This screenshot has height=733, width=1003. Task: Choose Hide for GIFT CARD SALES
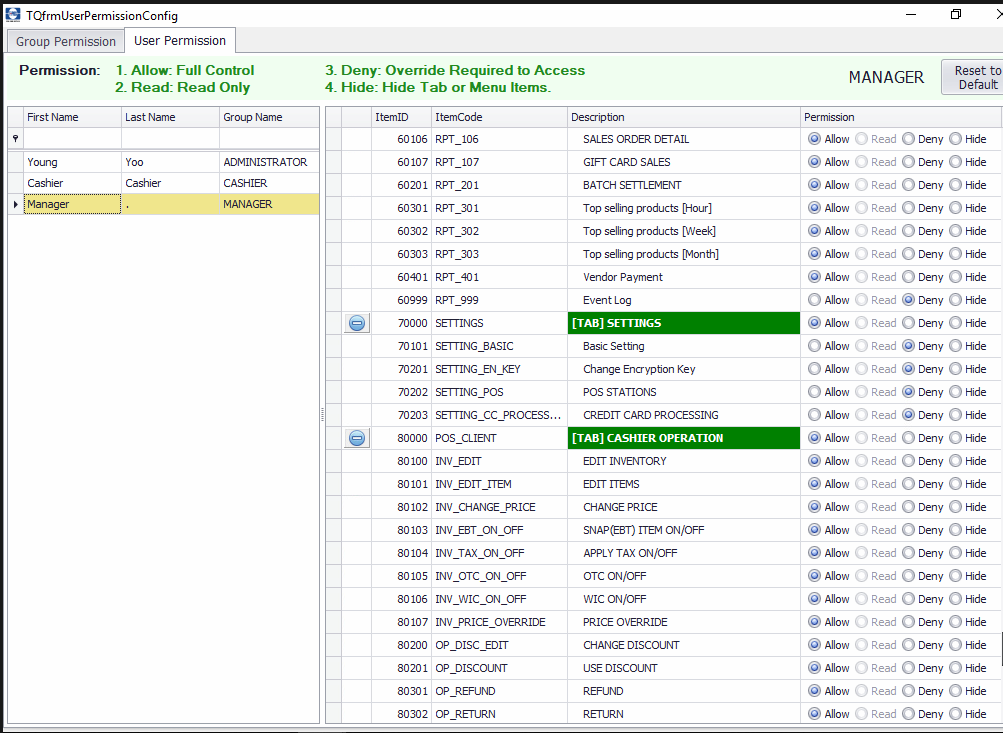click(955, 162)
